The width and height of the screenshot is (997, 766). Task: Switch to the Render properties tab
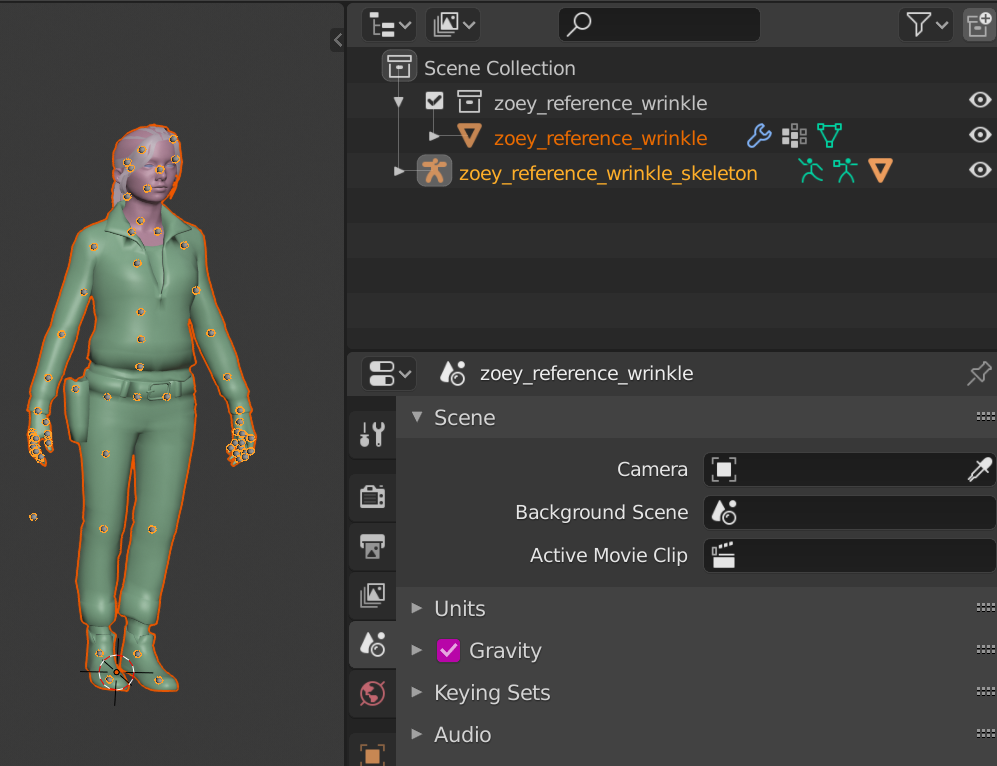372,496
